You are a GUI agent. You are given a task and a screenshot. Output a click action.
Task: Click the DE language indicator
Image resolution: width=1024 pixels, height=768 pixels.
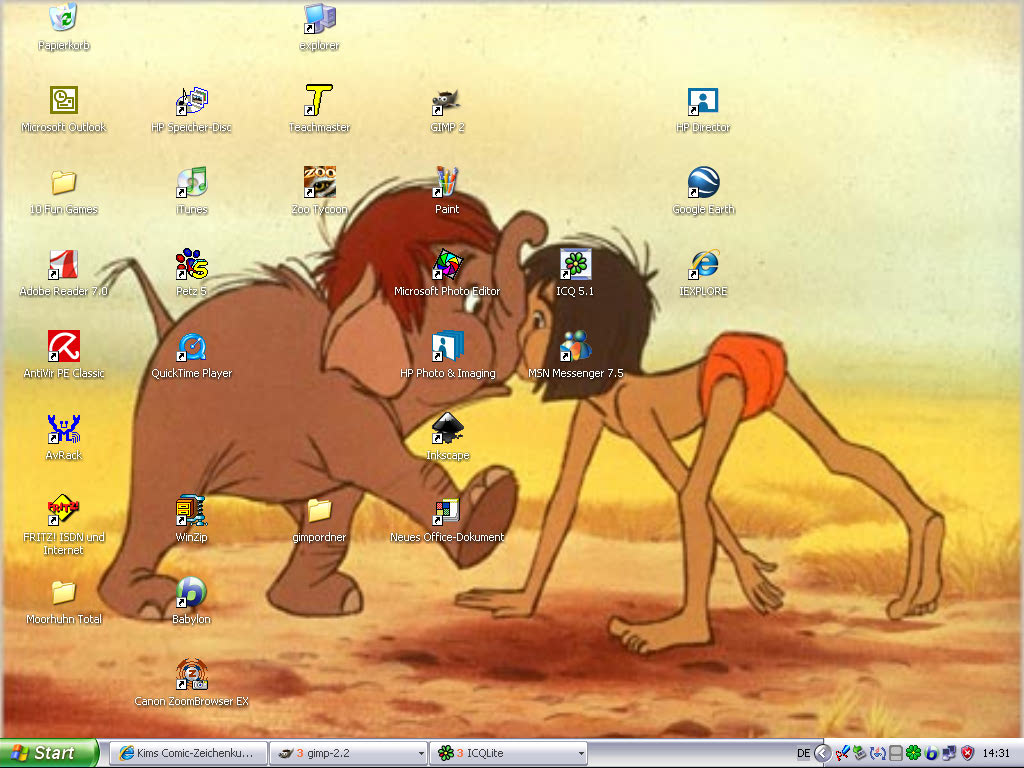[x=803, y=753]
